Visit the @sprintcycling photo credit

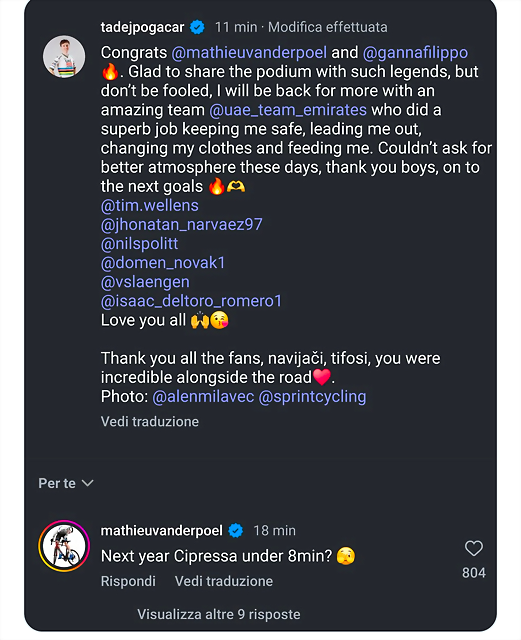[312, 397]
